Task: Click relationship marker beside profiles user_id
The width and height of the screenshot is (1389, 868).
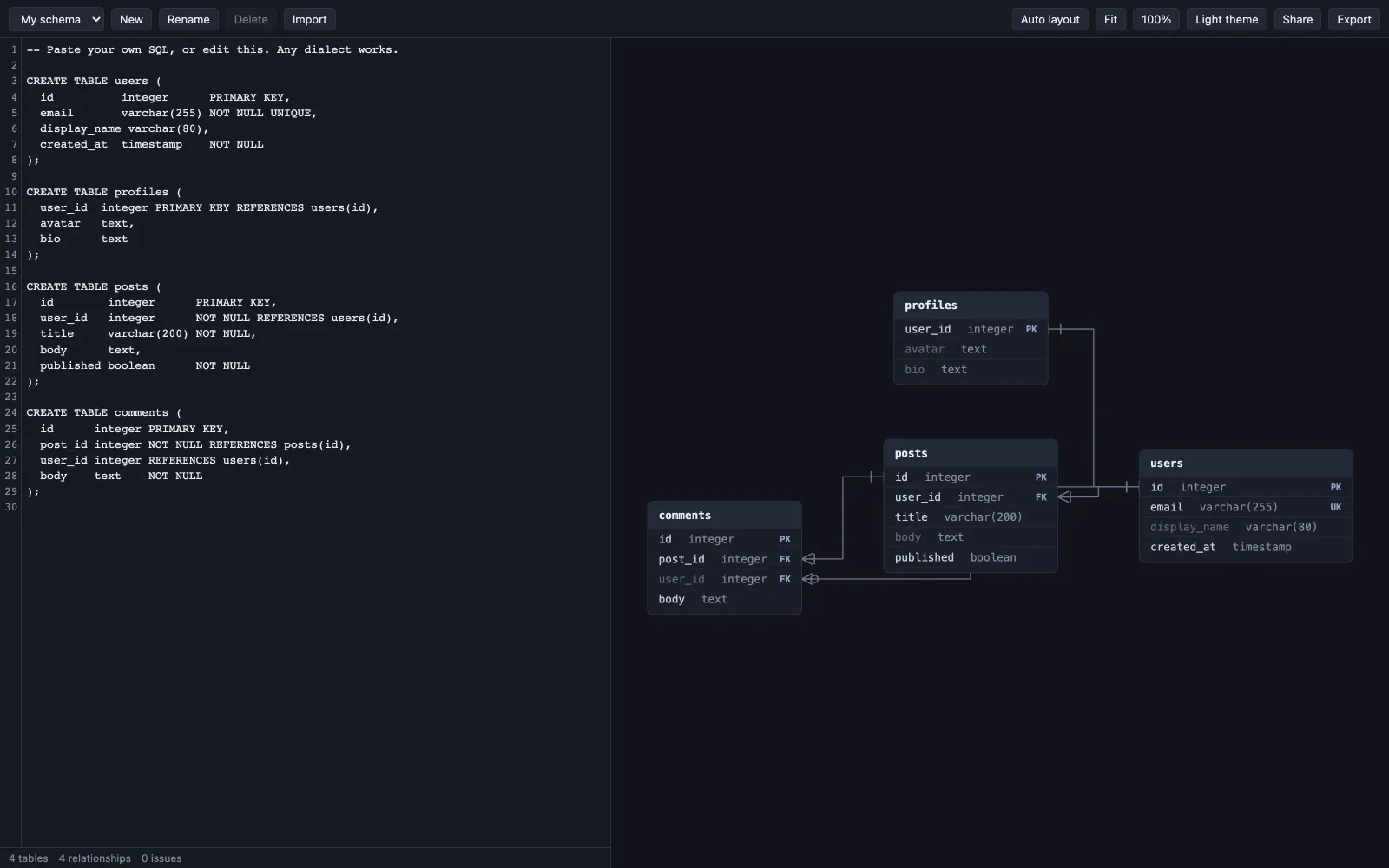Action: 1060,329
